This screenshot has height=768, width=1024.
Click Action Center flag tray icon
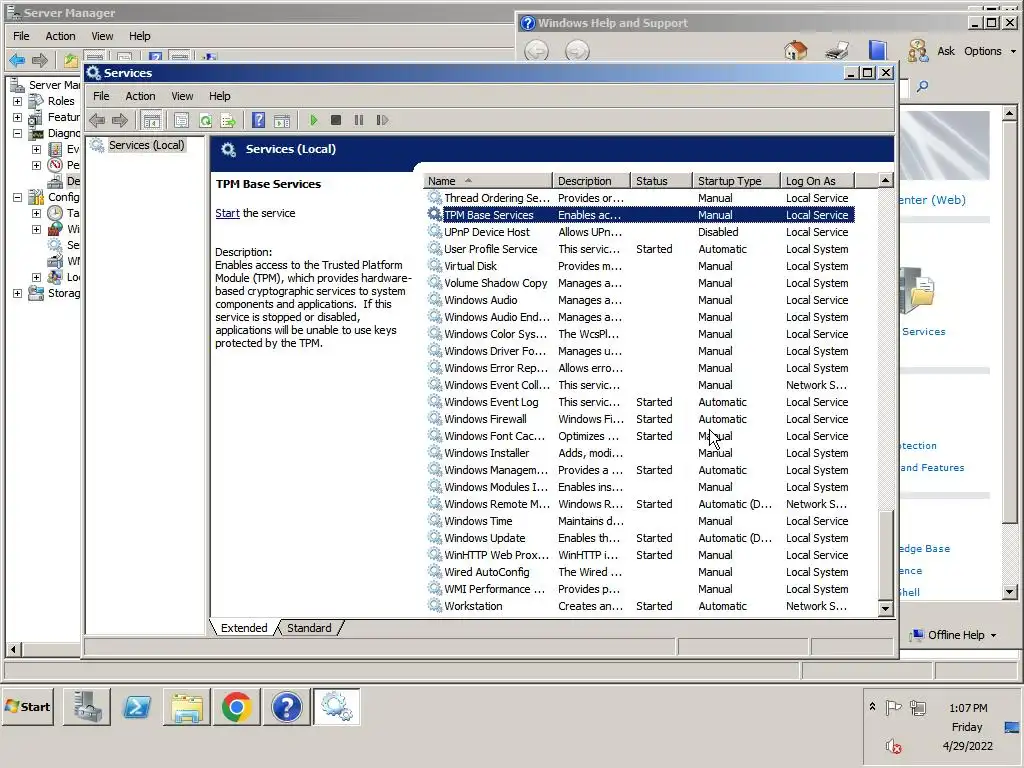[x=893, y=707]
